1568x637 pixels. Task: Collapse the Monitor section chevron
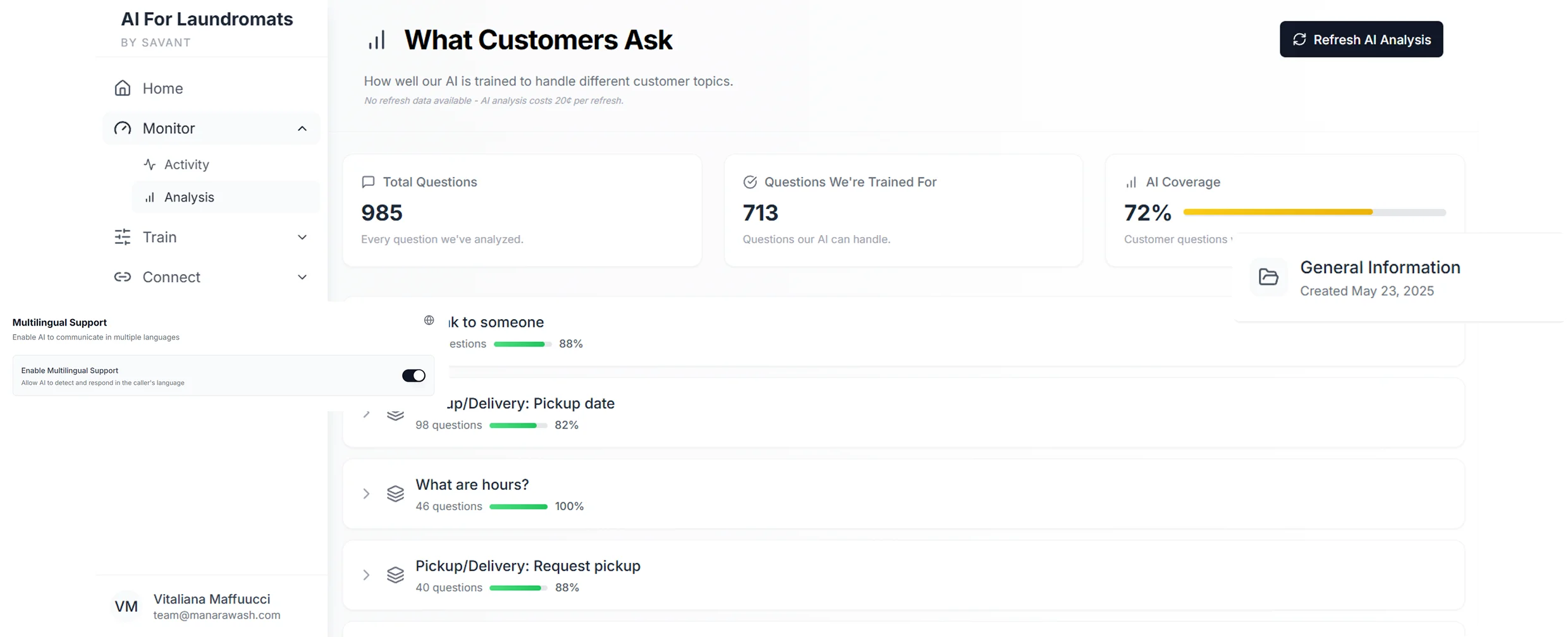(302, 128)
